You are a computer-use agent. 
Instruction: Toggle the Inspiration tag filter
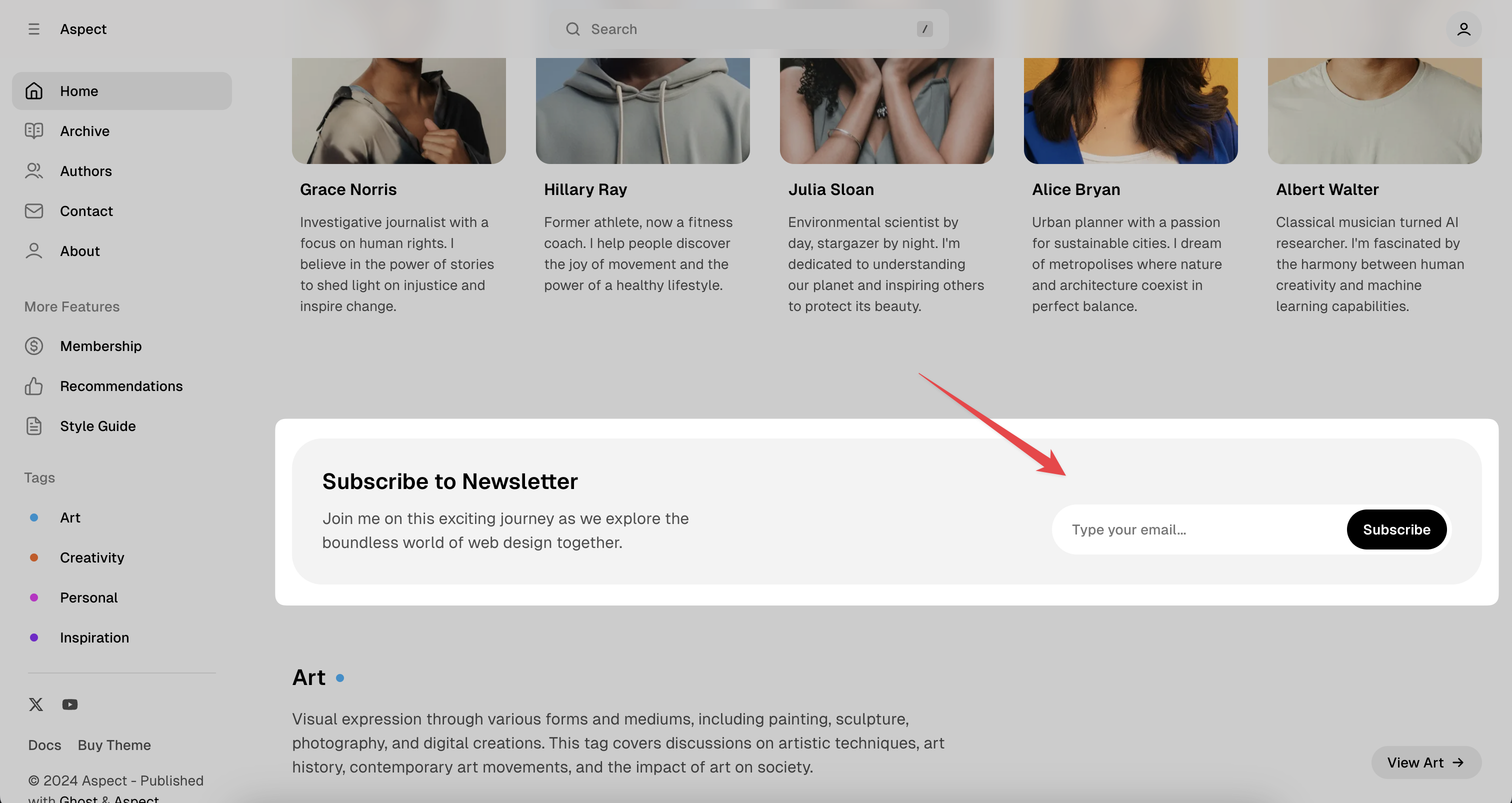click(x=94, y=637)
